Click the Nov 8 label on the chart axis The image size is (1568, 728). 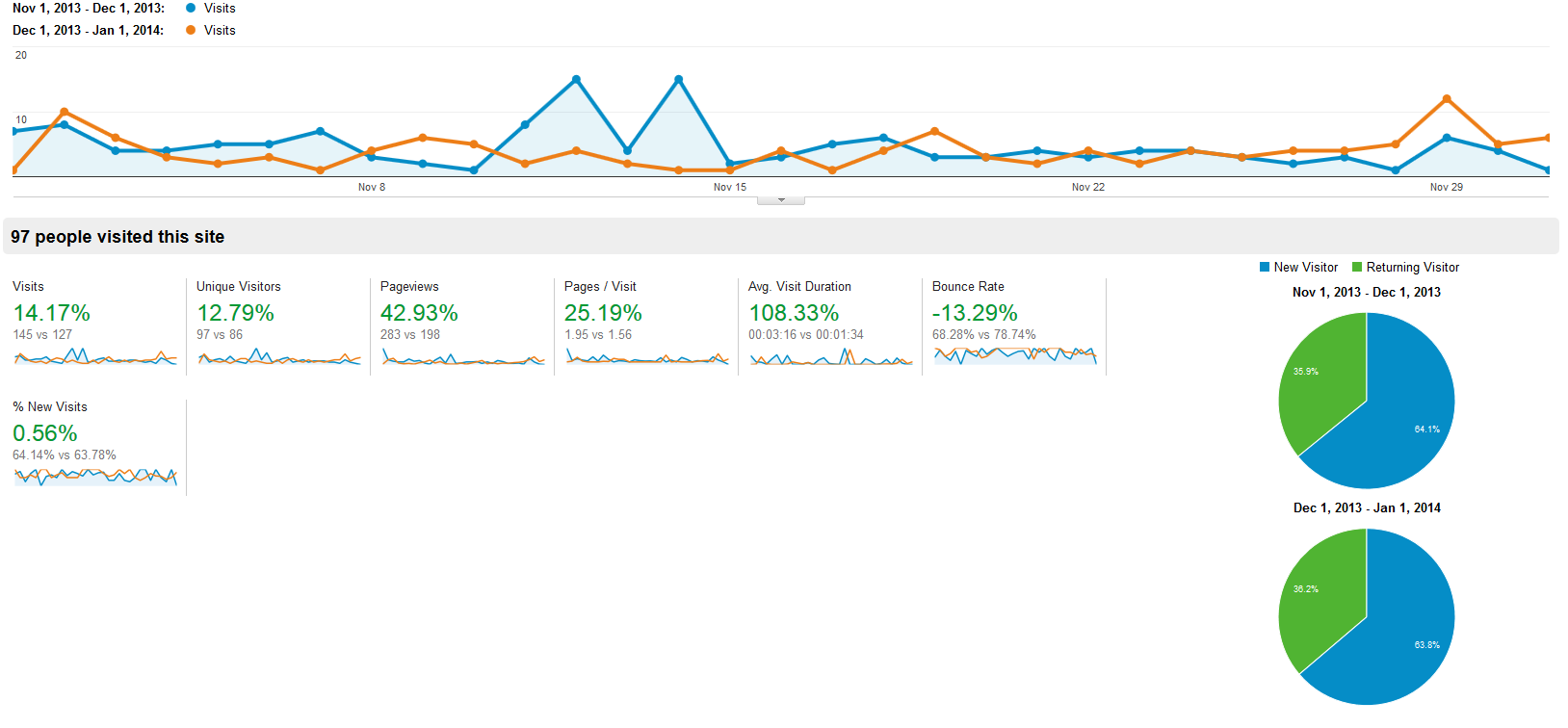tap(372, 187)
